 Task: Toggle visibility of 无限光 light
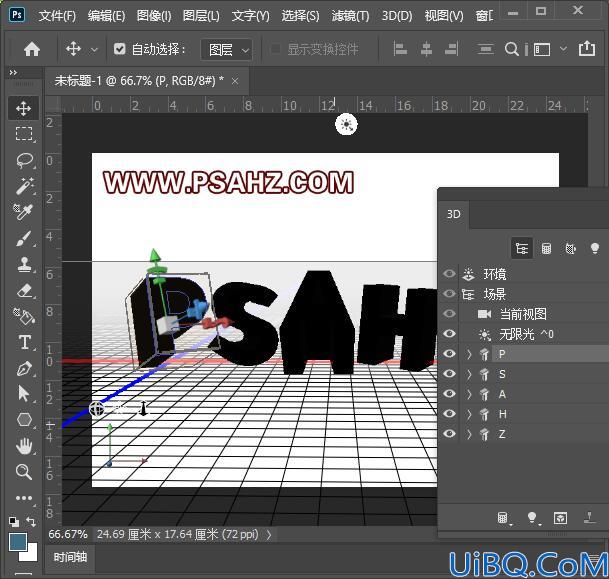(x=449, y=334)
